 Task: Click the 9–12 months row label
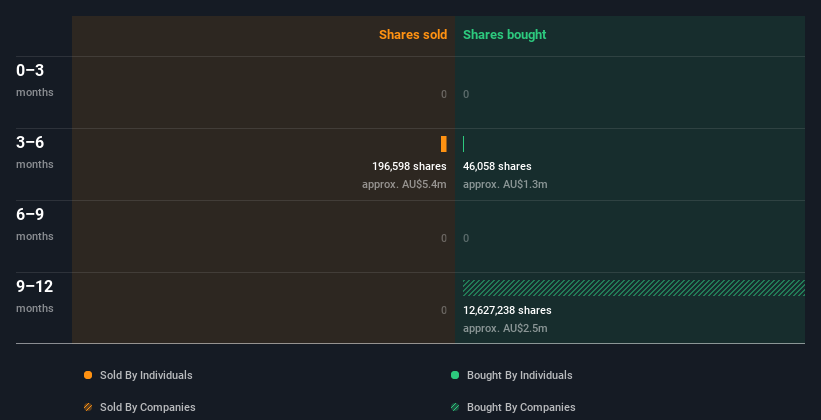(x=35, y=296)
